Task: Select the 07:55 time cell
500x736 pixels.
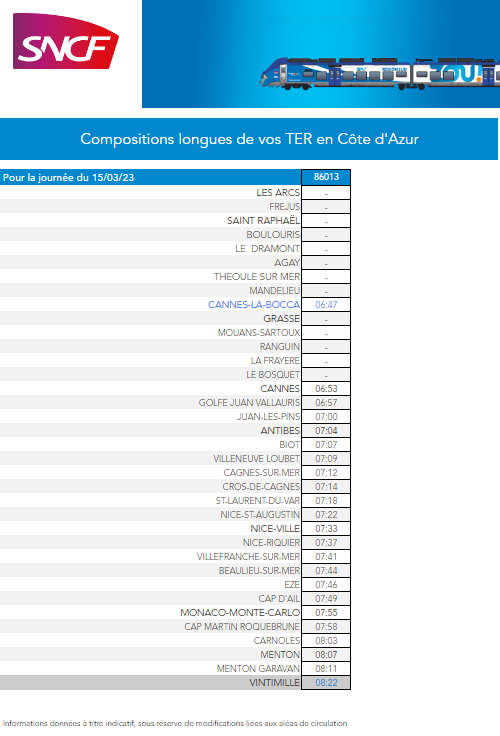Action: click(326, 613)
